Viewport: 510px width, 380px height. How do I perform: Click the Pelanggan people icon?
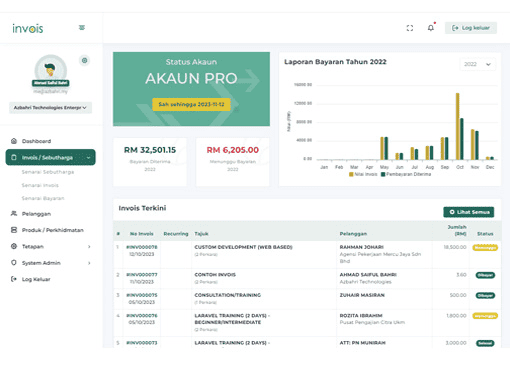tap(14, 213)
